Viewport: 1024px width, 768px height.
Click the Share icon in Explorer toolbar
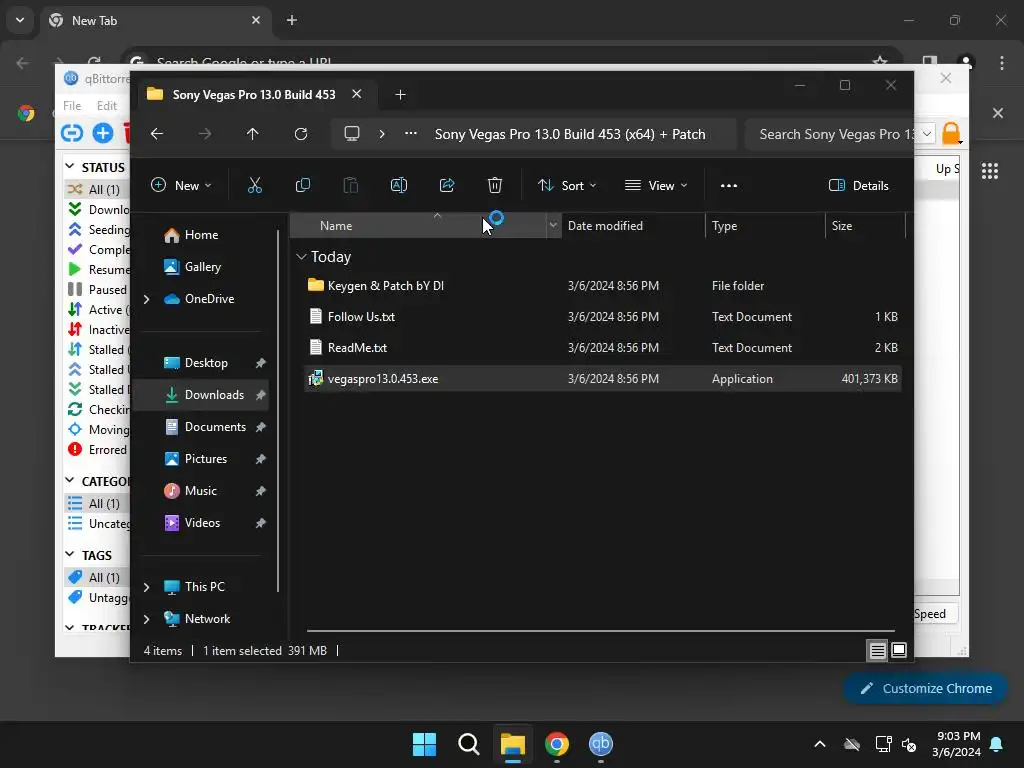(x=447, y=185)
